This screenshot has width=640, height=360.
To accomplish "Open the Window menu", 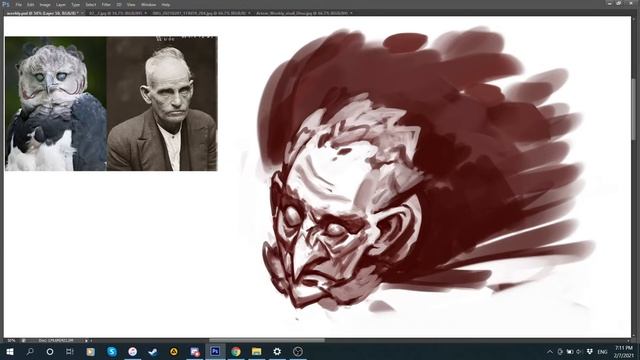I will tap(148, 5).
